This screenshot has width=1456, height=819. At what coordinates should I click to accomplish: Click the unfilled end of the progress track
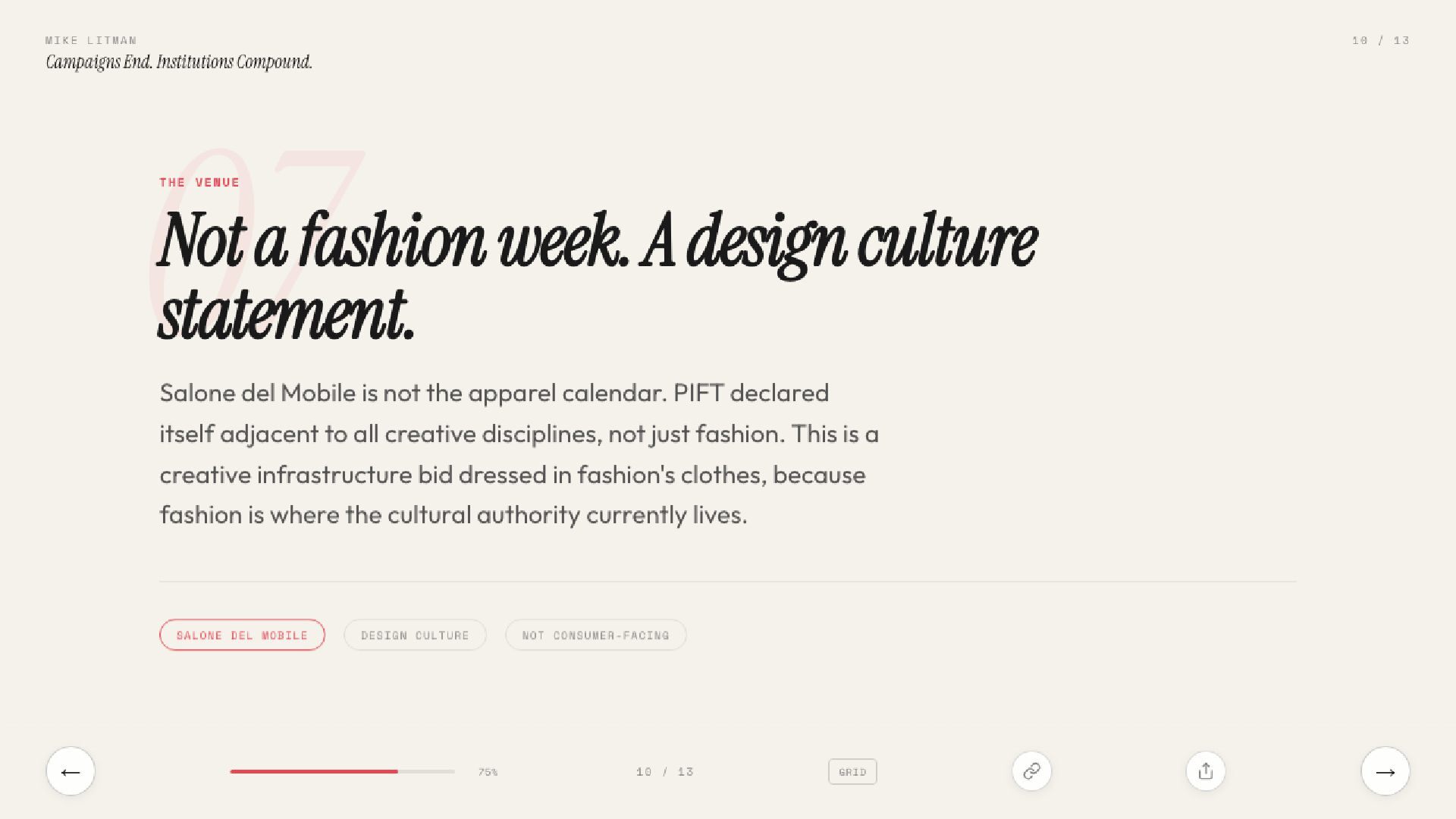click(426, 771)
